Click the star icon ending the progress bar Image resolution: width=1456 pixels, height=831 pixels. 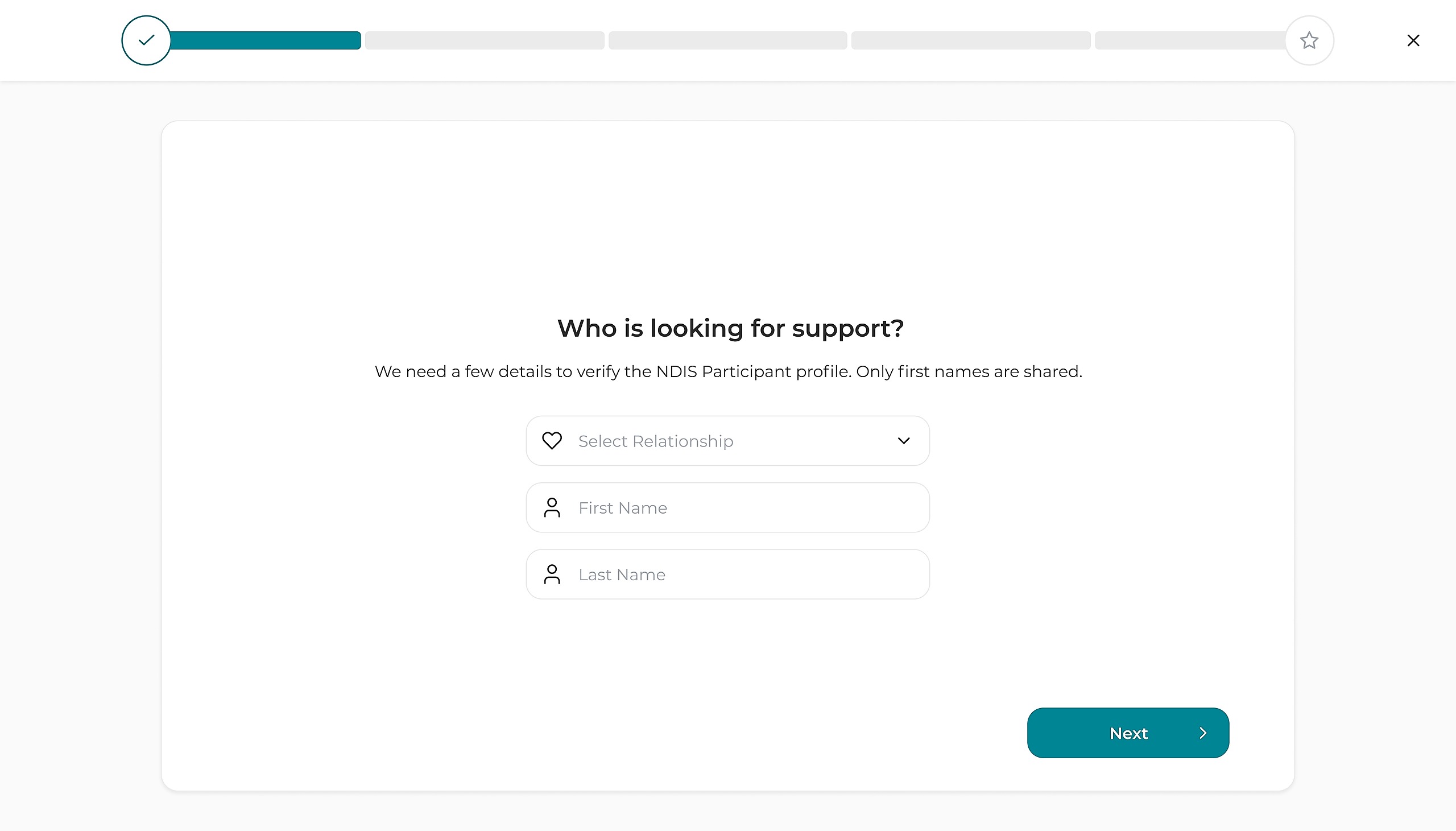(x=1309, y=40)
